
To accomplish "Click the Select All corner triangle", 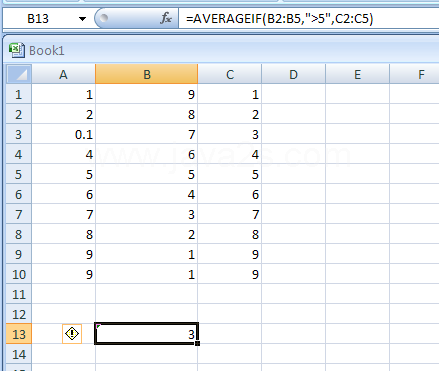I will tap(19, 74).
